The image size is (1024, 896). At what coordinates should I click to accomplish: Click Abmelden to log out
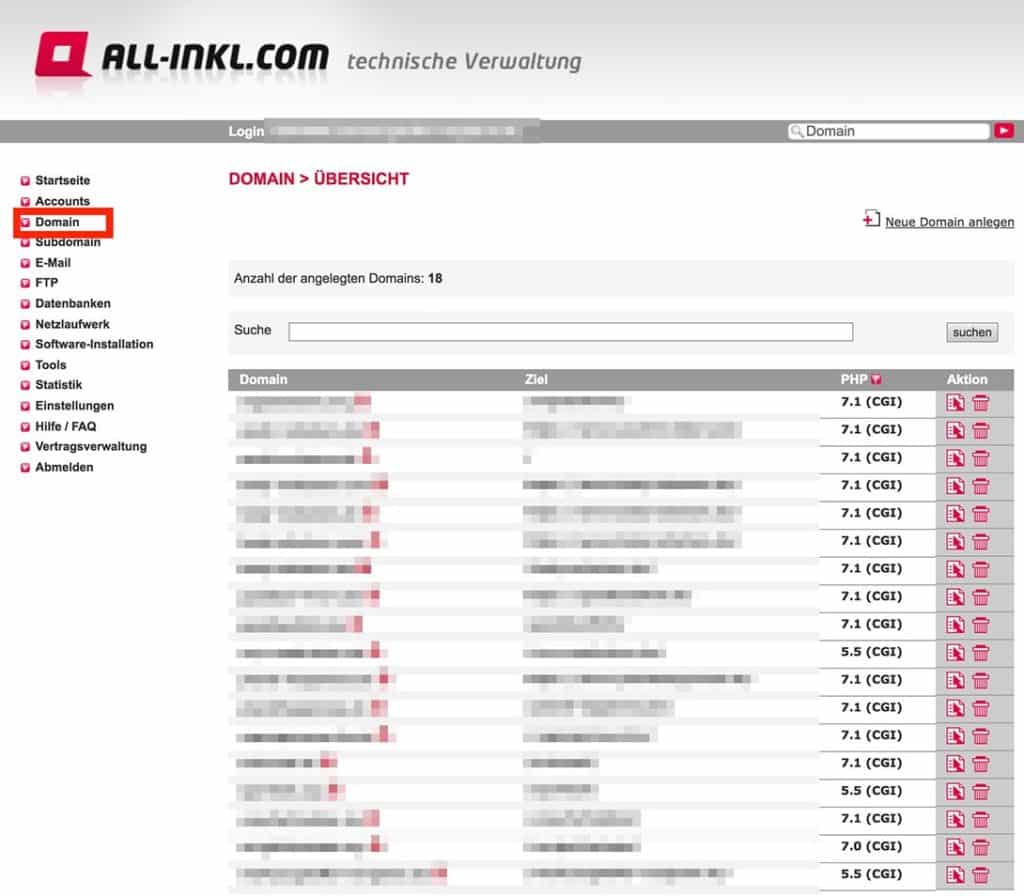64,467
